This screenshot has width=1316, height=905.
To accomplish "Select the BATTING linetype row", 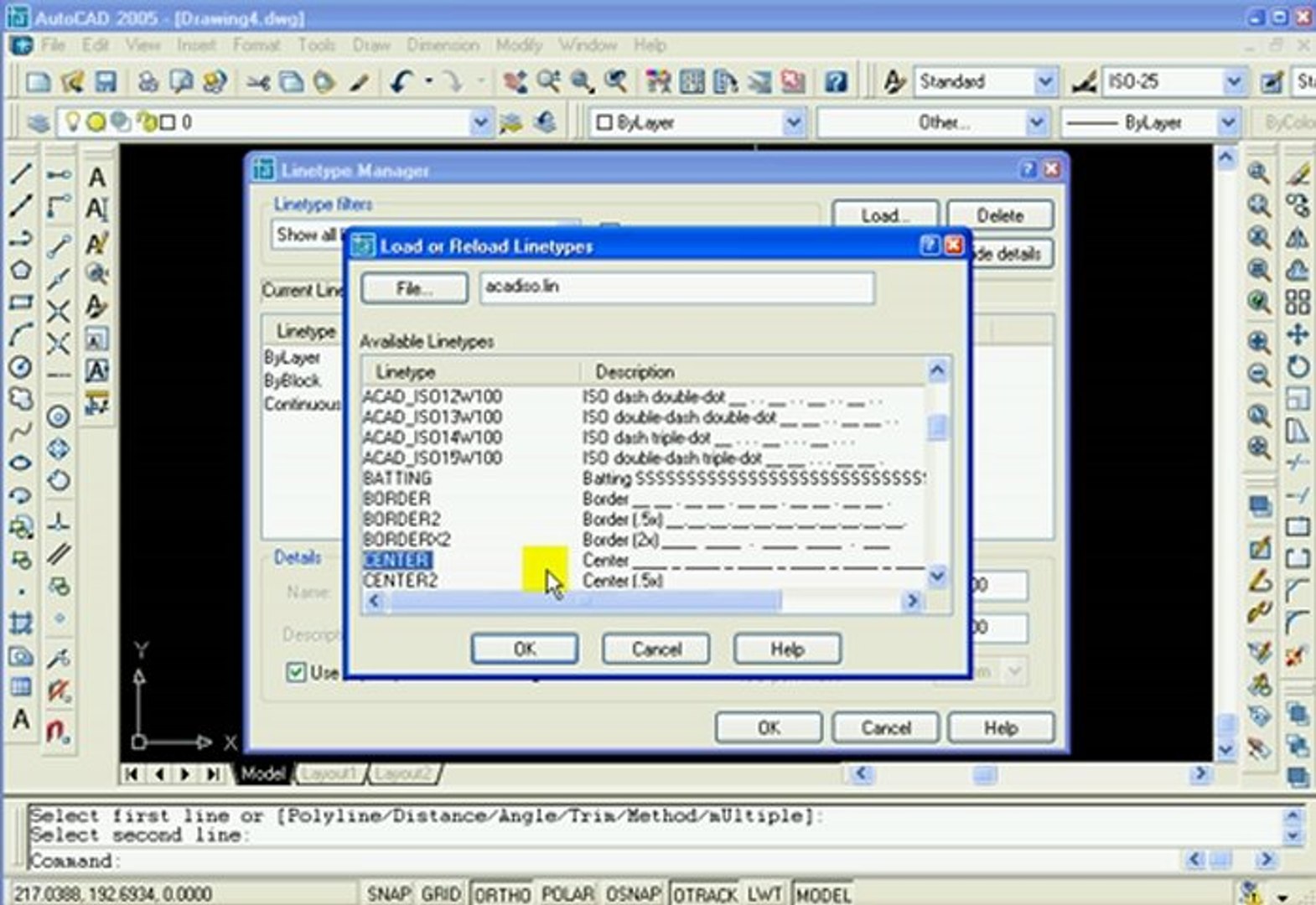I will (x=644, y=478).
